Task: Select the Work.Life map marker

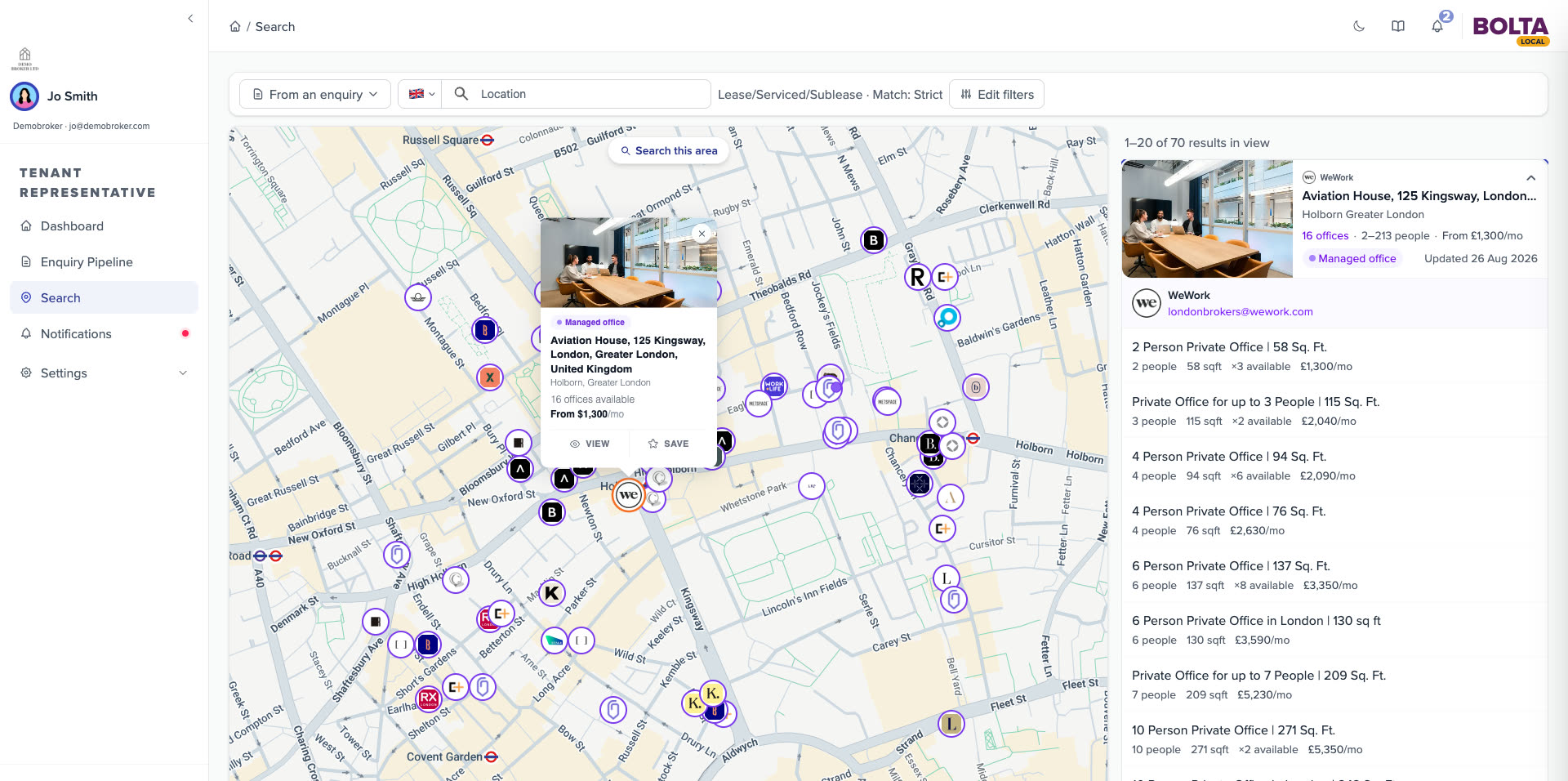Action: (x=774, y=386)
